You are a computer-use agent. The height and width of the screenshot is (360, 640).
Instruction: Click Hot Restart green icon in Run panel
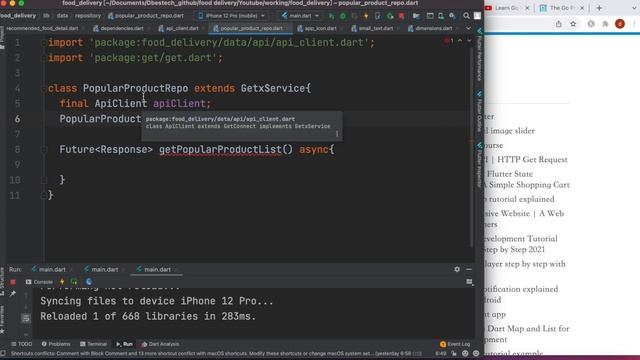[74, 282]
